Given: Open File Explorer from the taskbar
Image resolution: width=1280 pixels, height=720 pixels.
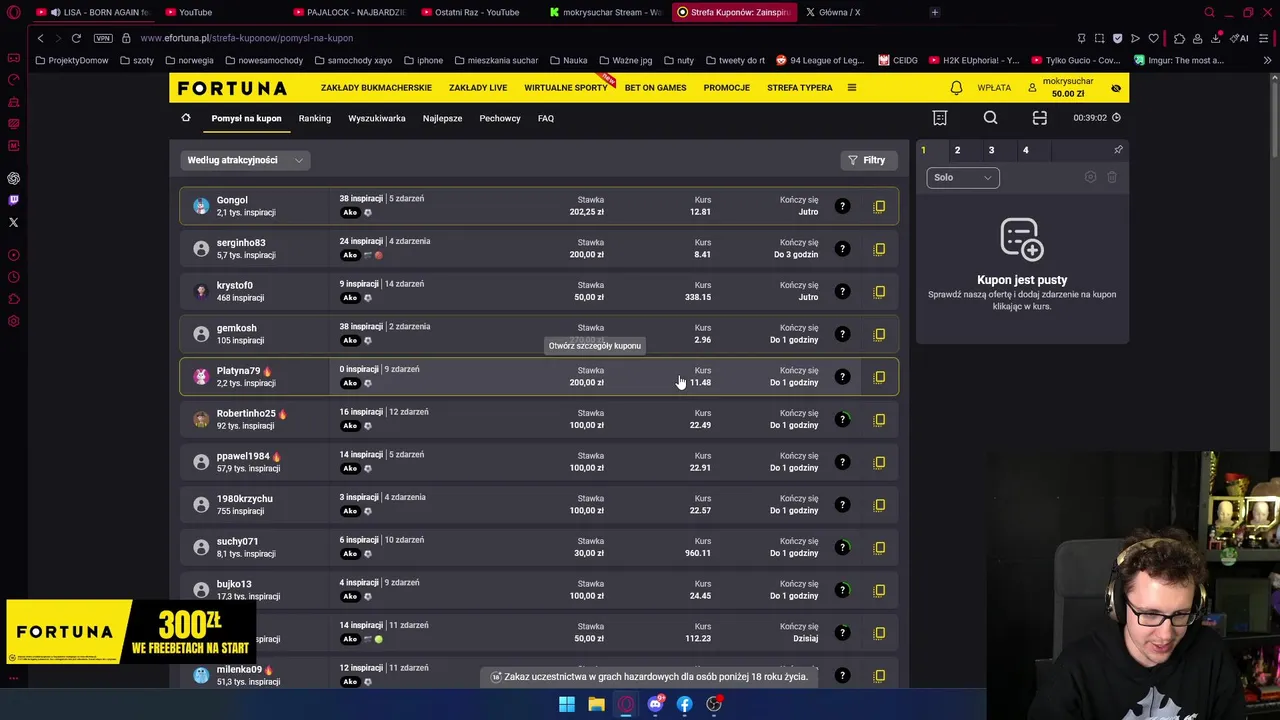Looking at the screenshot, I should pyautogui.click(x=596, y=704).
